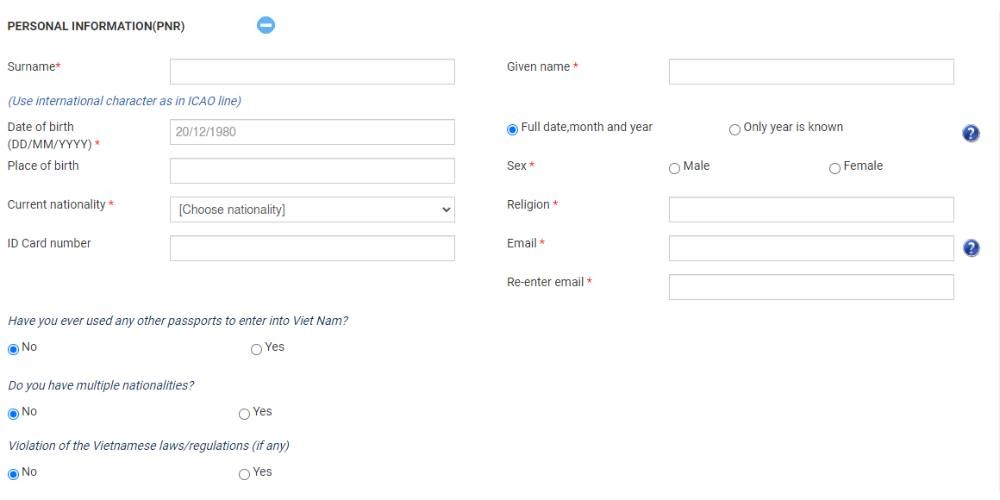Image resolution: width=1000 pixels, height=500 pixels.
Task: Click the Religion input field
Action: [811, 210]
